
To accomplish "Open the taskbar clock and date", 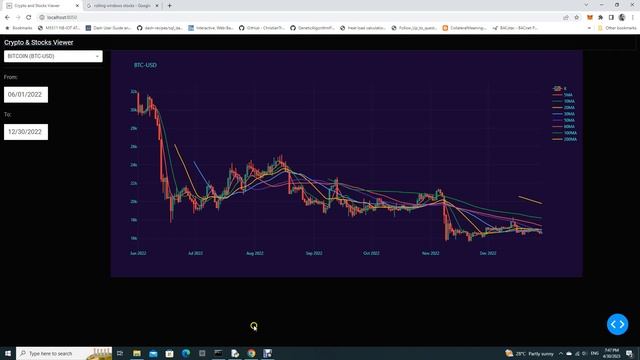I will point(611,353).
